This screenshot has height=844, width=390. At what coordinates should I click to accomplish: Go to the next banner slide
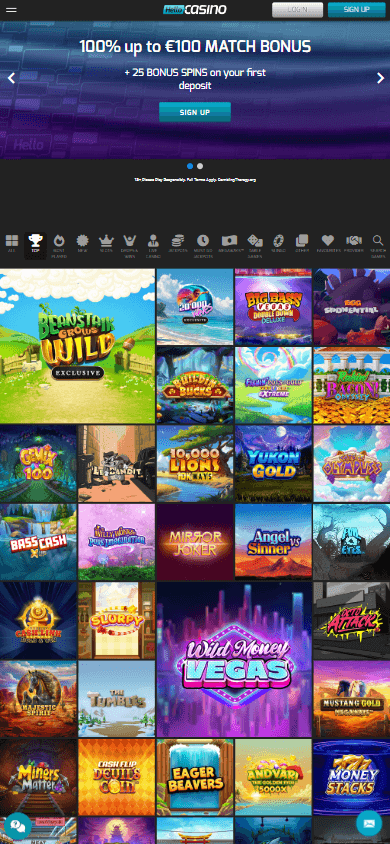(x=380, y=78)
